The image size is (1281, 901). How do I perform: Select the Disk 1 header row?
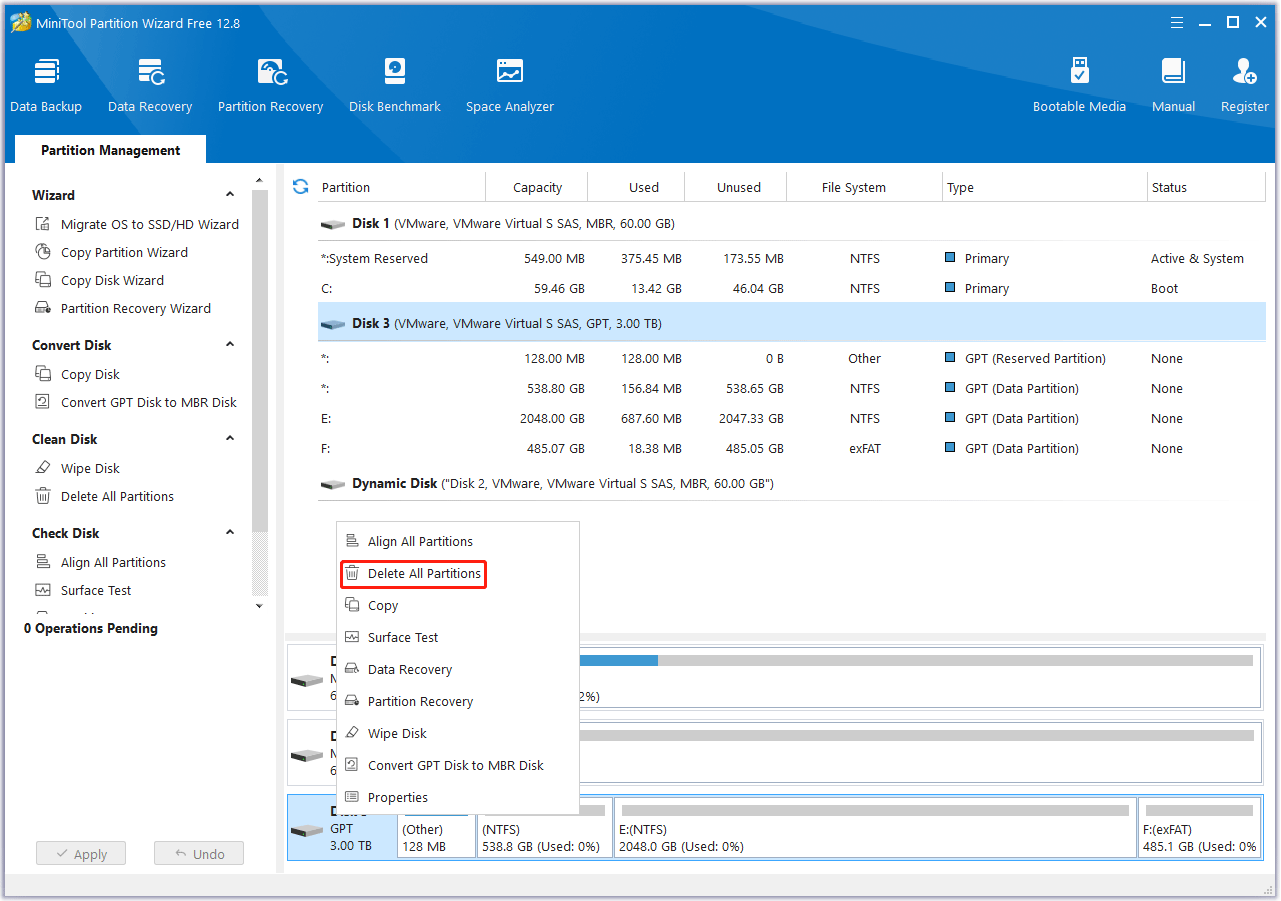791,224
